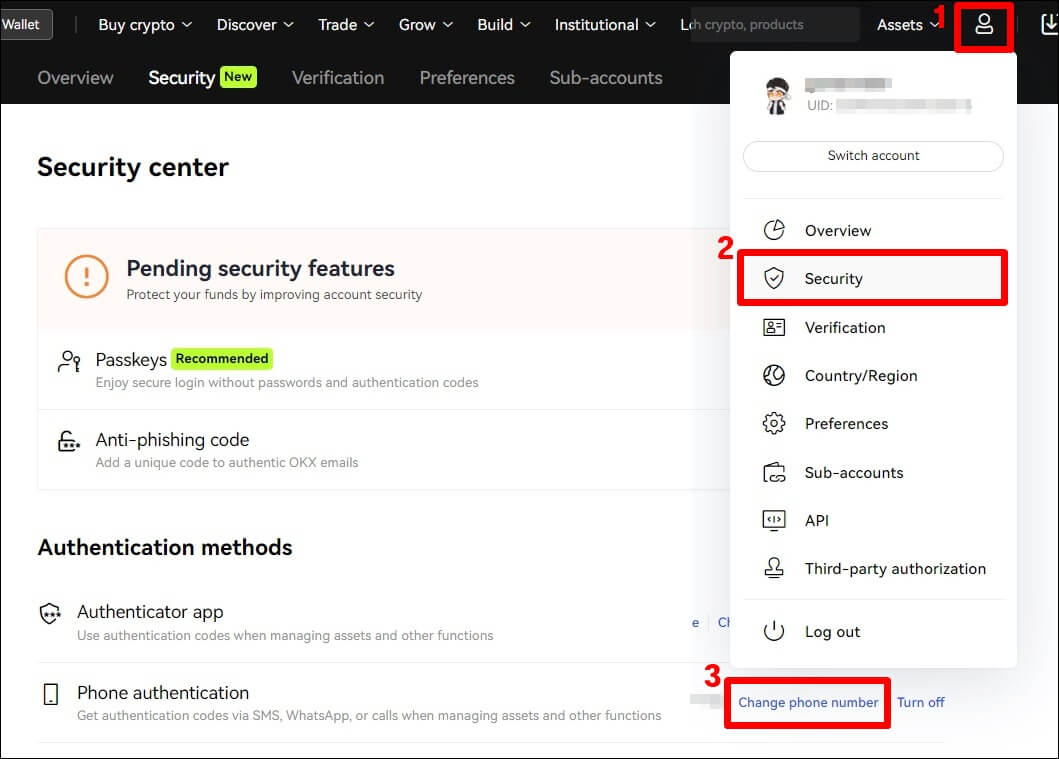This screenshot has width=1059, height=759.
Task: Expand the Discover dropdown menu
Action: [255, 25]
